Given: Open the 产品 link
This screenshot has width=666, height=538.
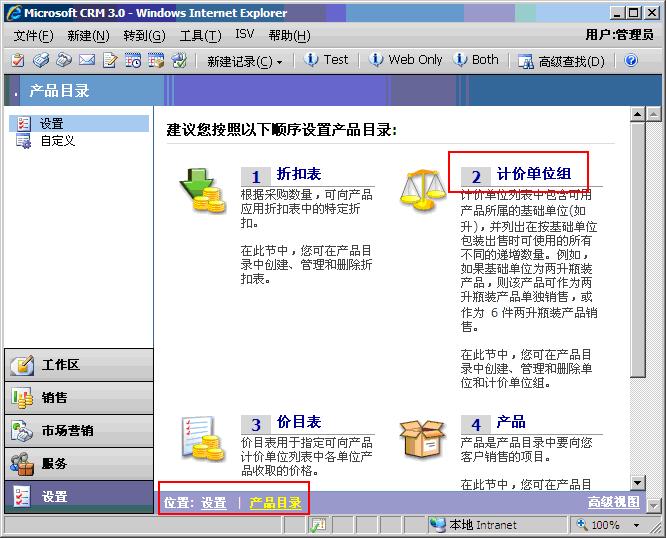Looking at the screenshot, I should 511,422.
